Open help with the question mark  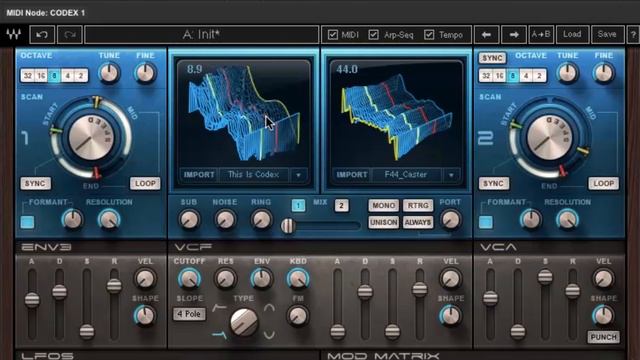point(633,35)
